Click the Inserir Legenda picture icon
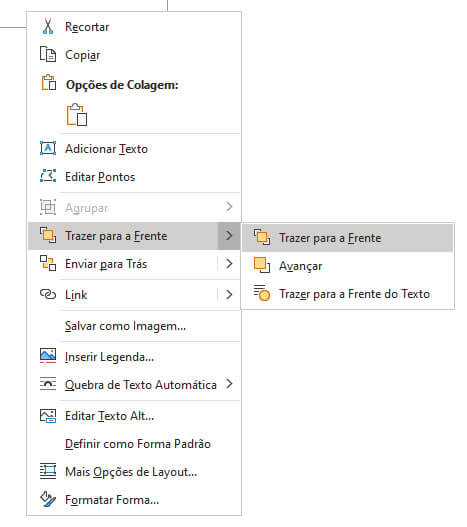 point(48,356)
